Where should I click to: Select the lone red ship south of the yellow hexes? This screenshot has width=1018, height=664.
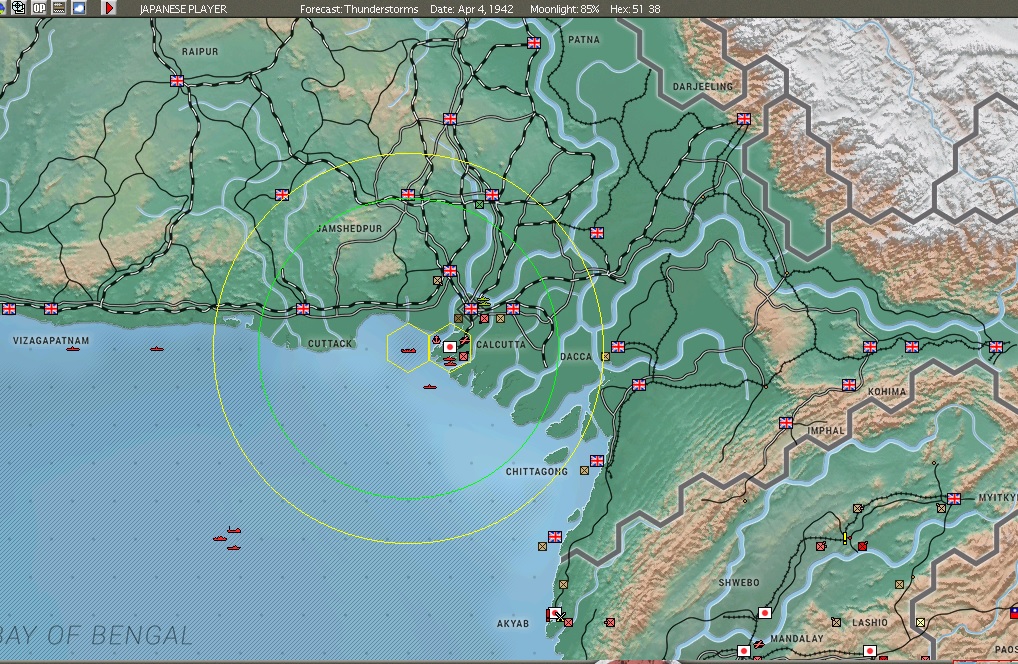[430, 387]
